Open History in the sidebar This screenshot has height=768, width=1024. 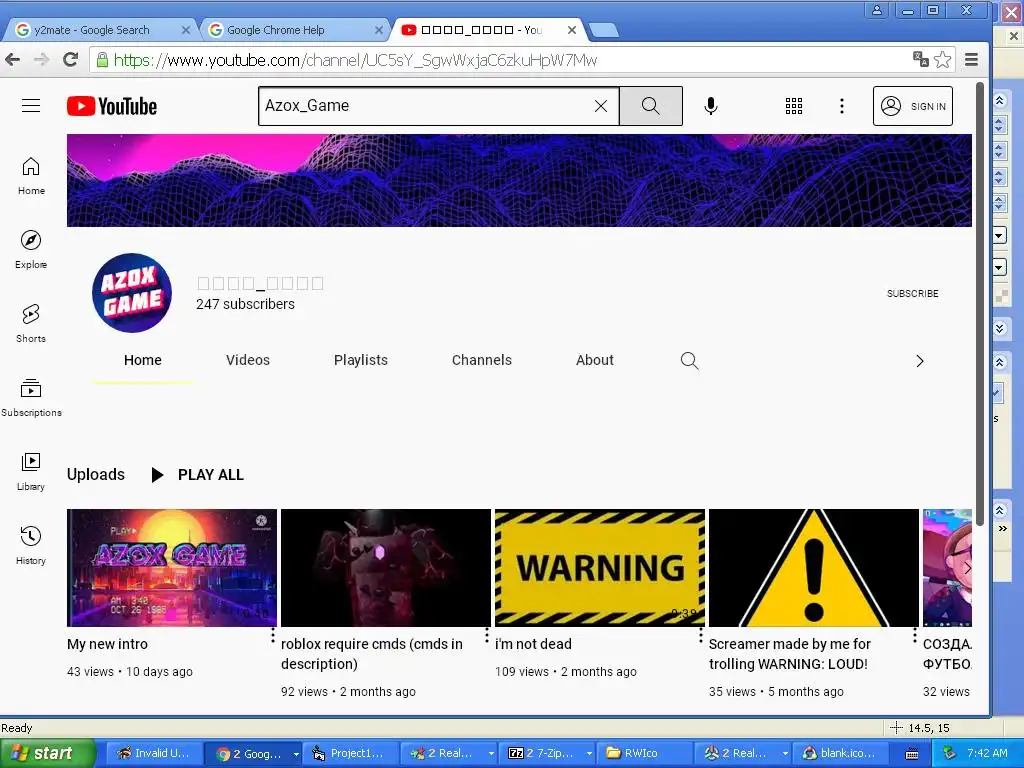tap(31, 545)
